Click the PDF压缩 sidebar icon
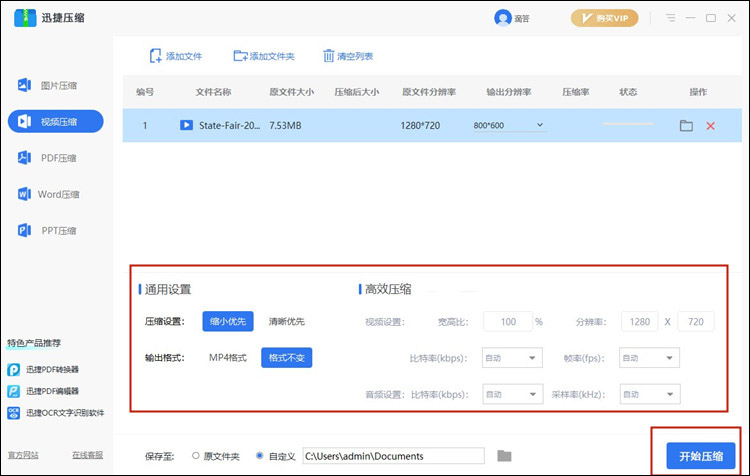Viewport: 750px width, 476px height. coord(24,157)
